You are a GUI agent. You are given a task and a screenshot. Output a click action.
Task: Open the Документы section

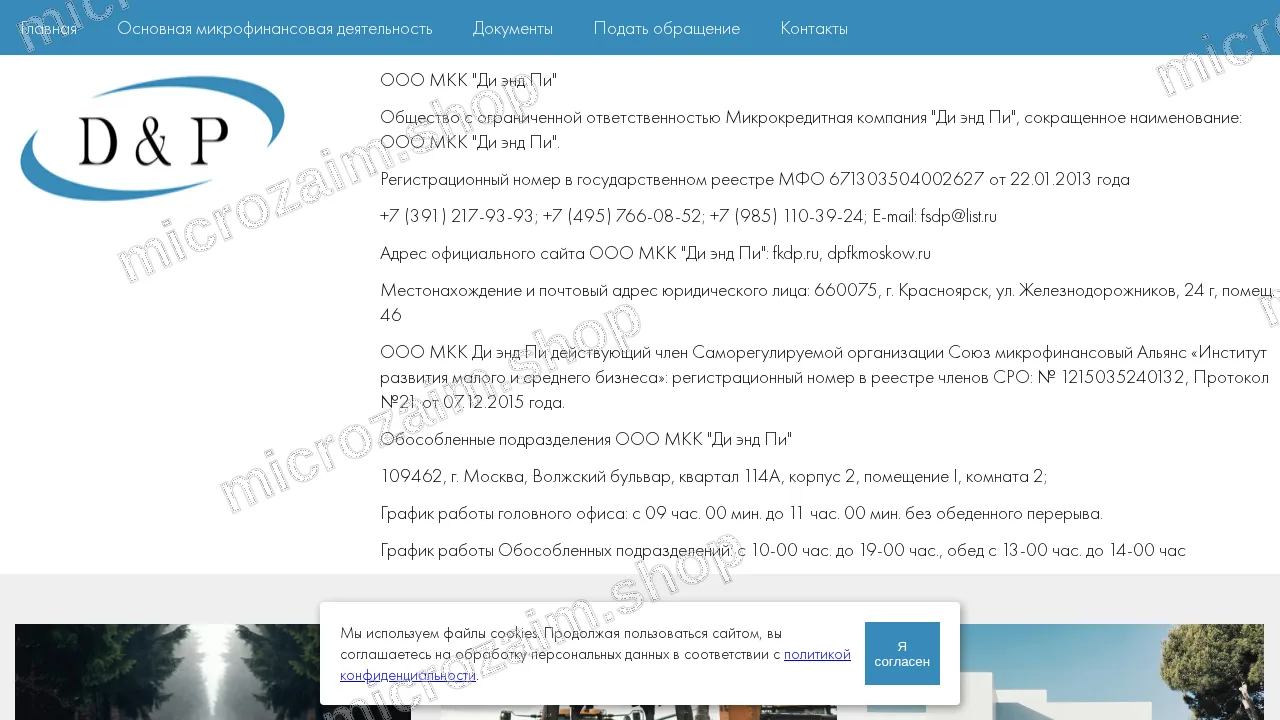(513, 28)
